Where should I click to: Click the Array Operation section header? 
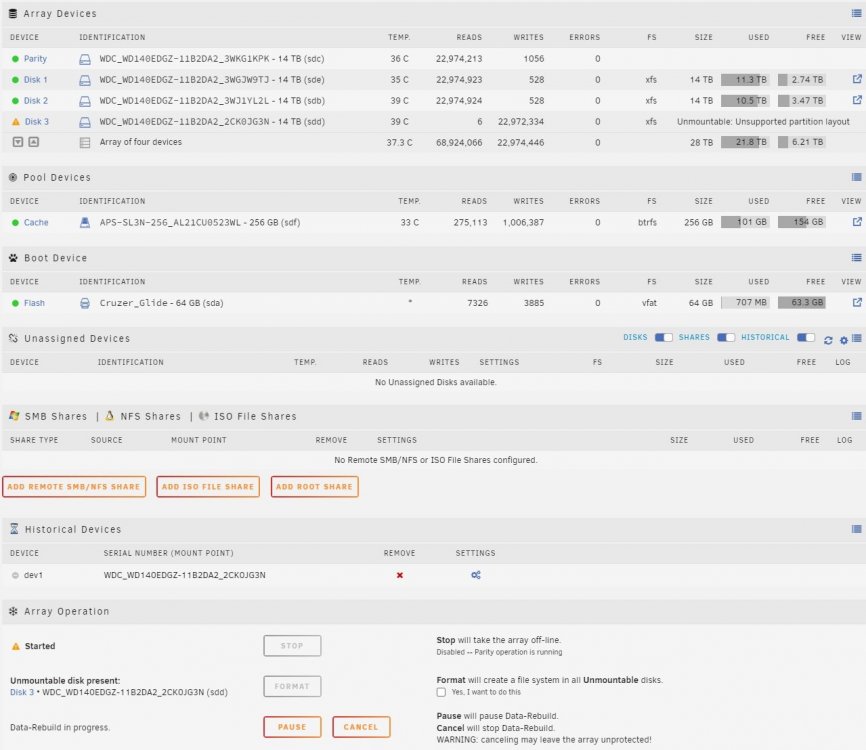coord(66,611)
